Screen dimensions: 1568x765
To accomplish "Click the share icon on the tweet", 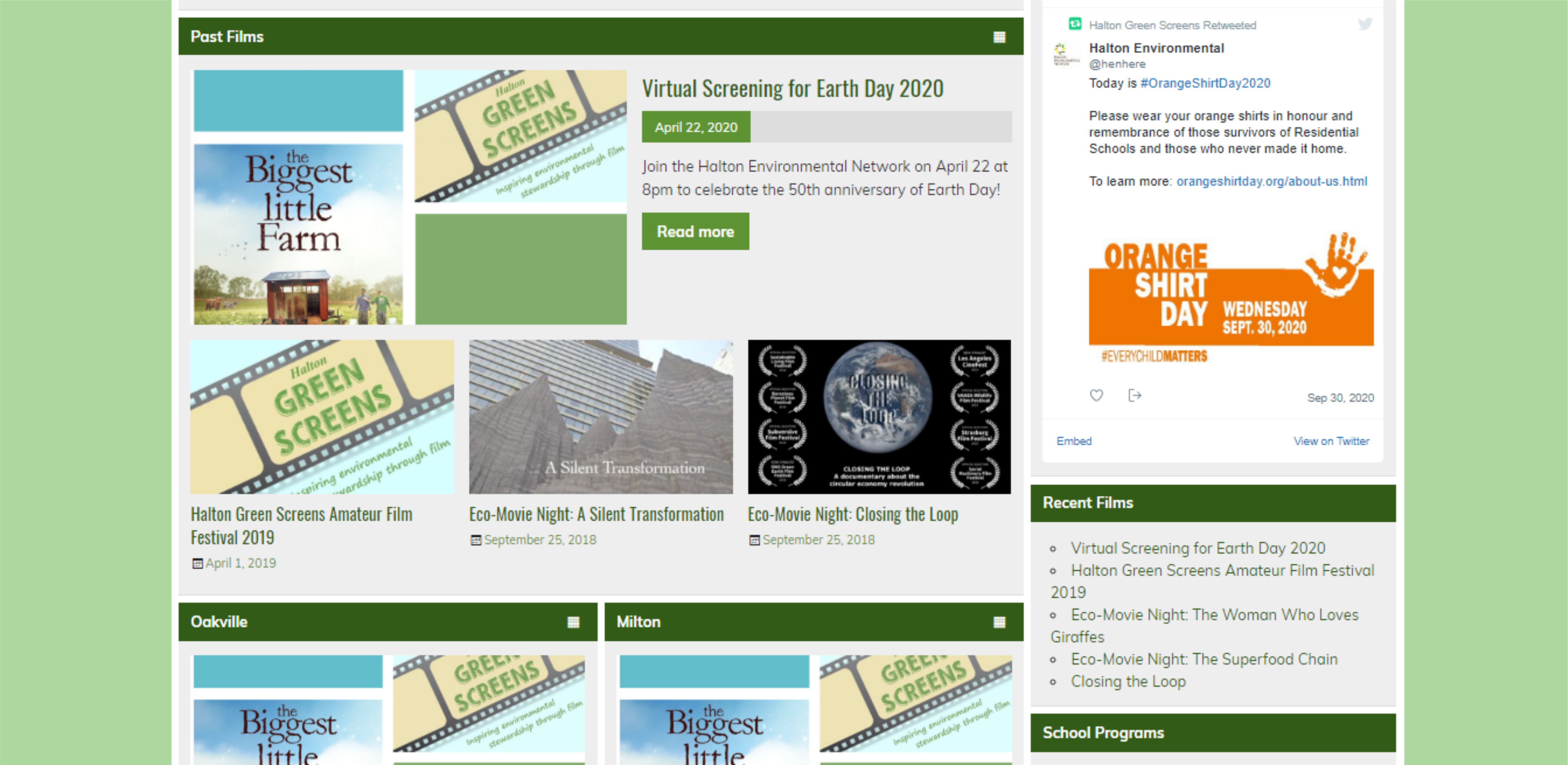I will pyautogui.click(x=1135, y=395).
